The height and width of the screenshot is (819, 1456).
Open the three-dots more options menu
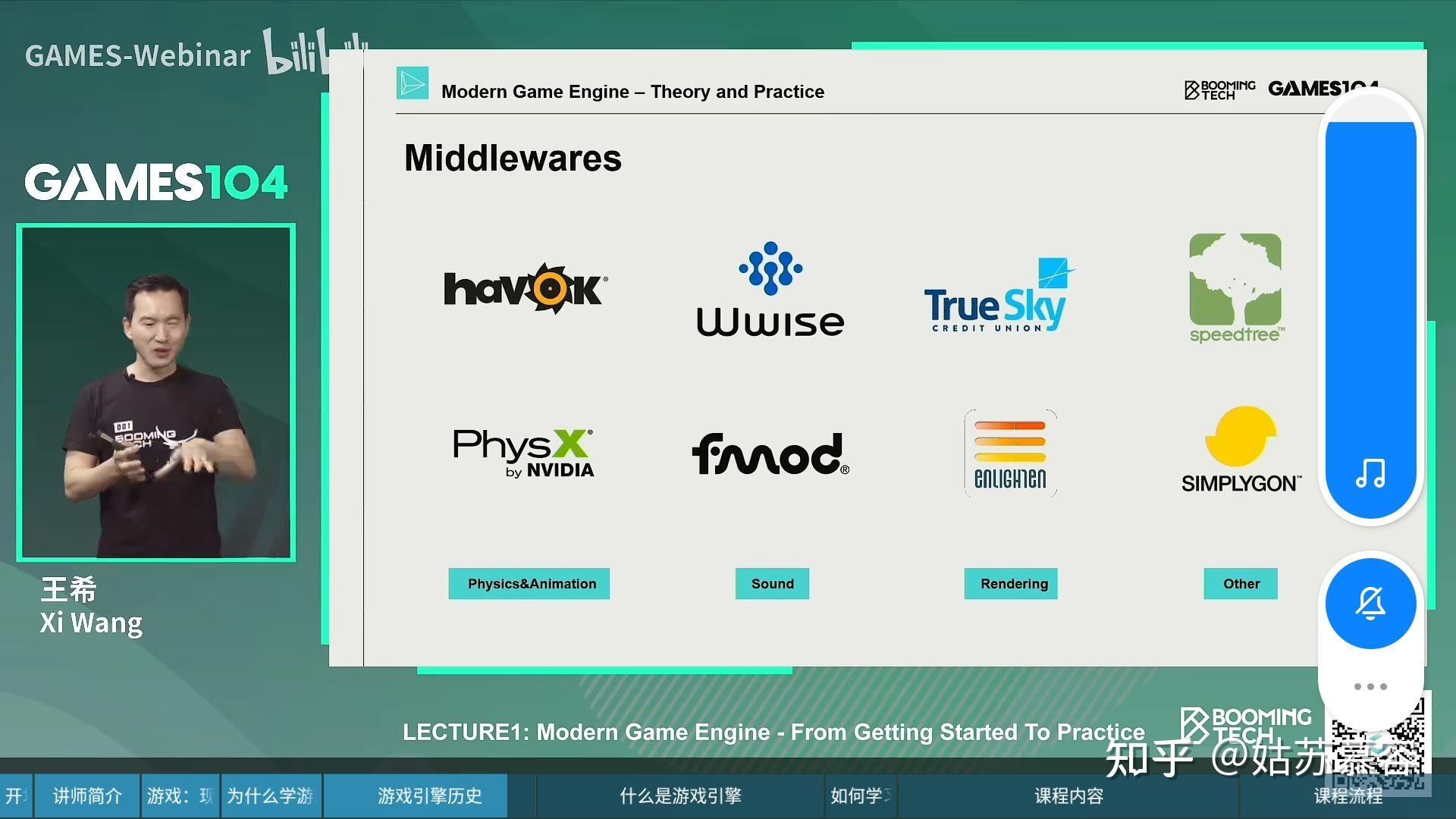pyautogui.click(x=1370, y=687)
